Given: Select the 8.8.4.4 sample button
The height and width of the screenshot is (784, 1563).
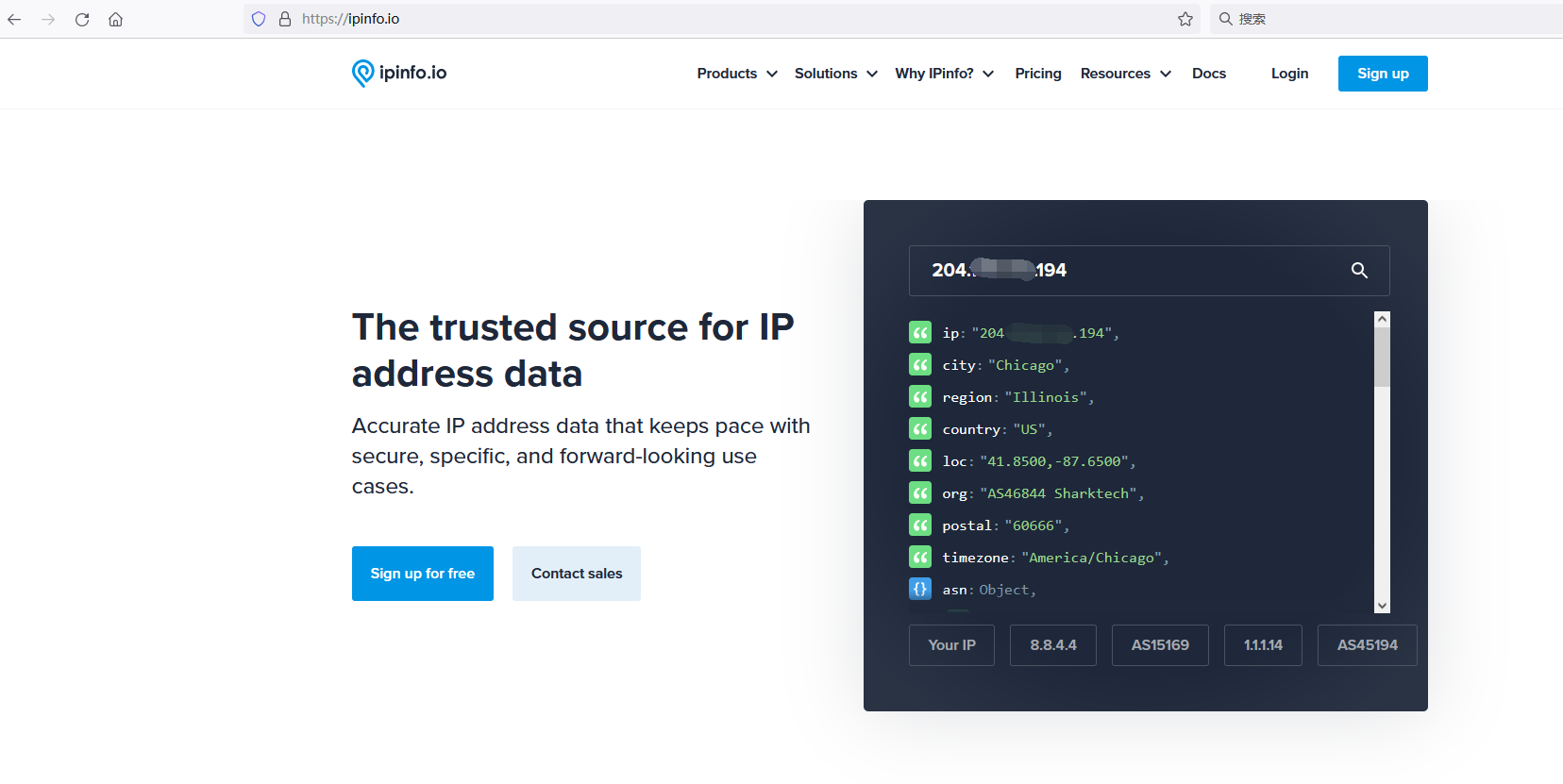Looking at the screenshot, I should [1053, 645].
